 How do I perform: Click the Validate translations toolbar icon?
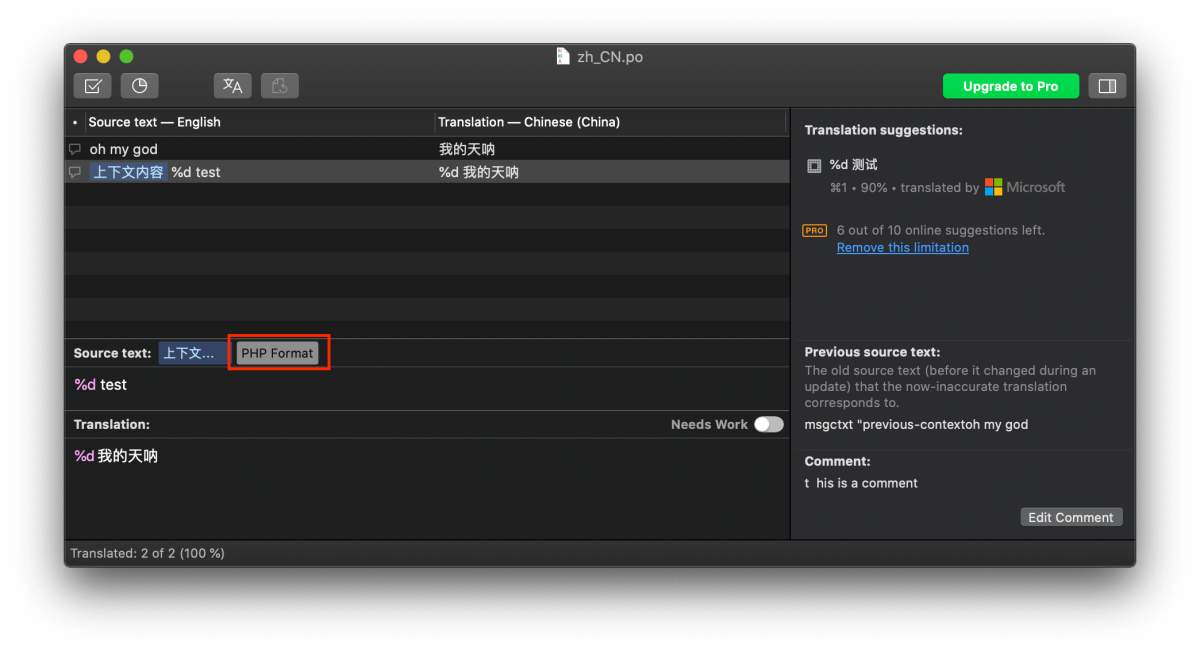click(92, 86)
